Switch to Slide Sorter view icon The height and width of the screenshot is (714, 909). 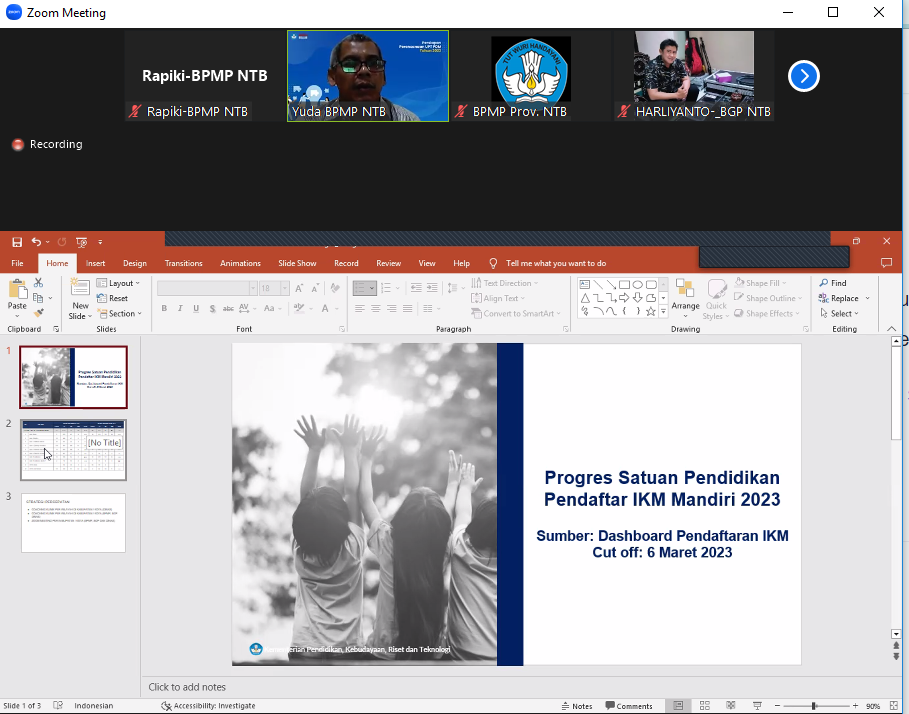coord(705,705)
